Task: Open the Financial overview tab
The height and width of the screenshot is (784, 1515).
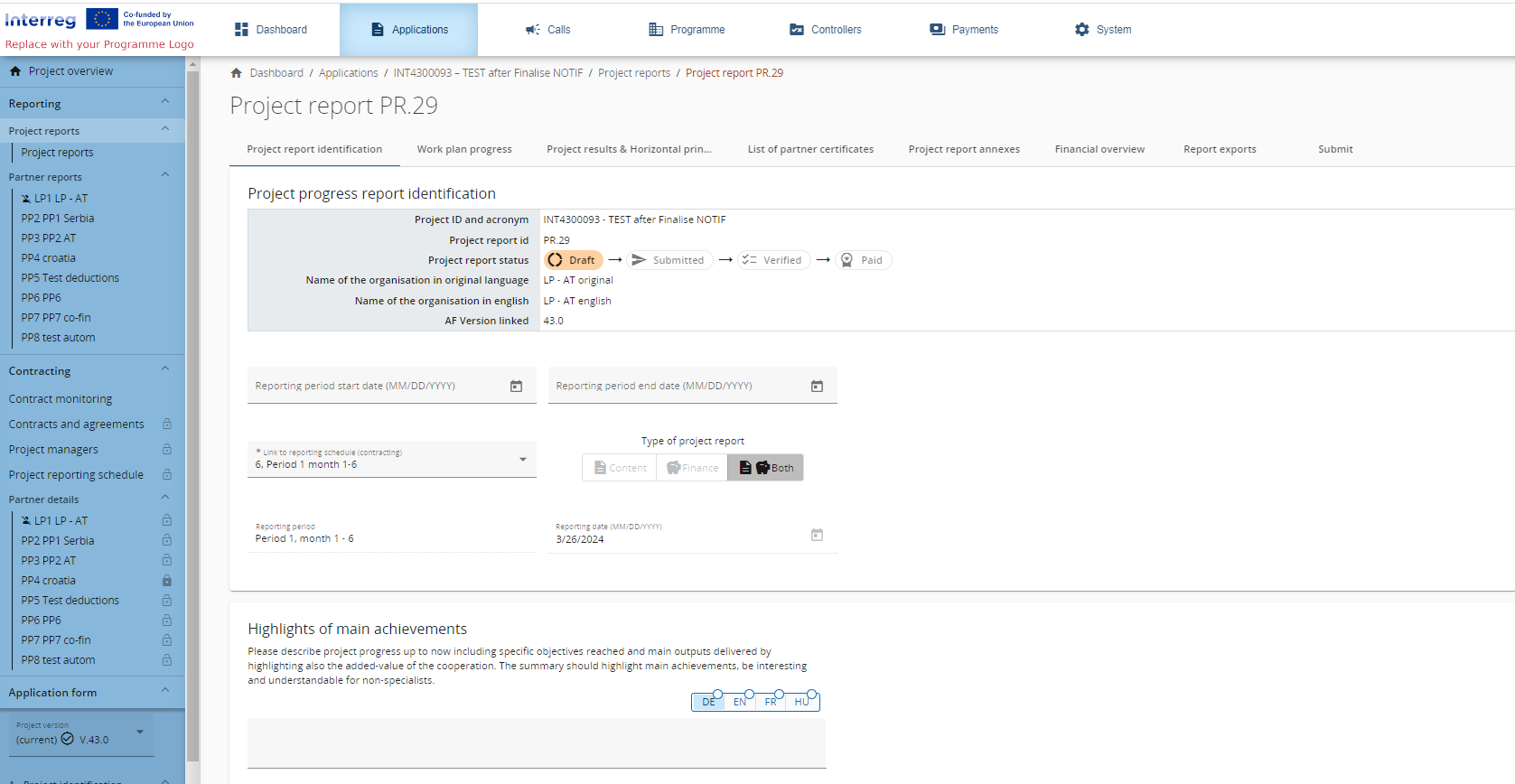Action: [x=1099, y=150]
